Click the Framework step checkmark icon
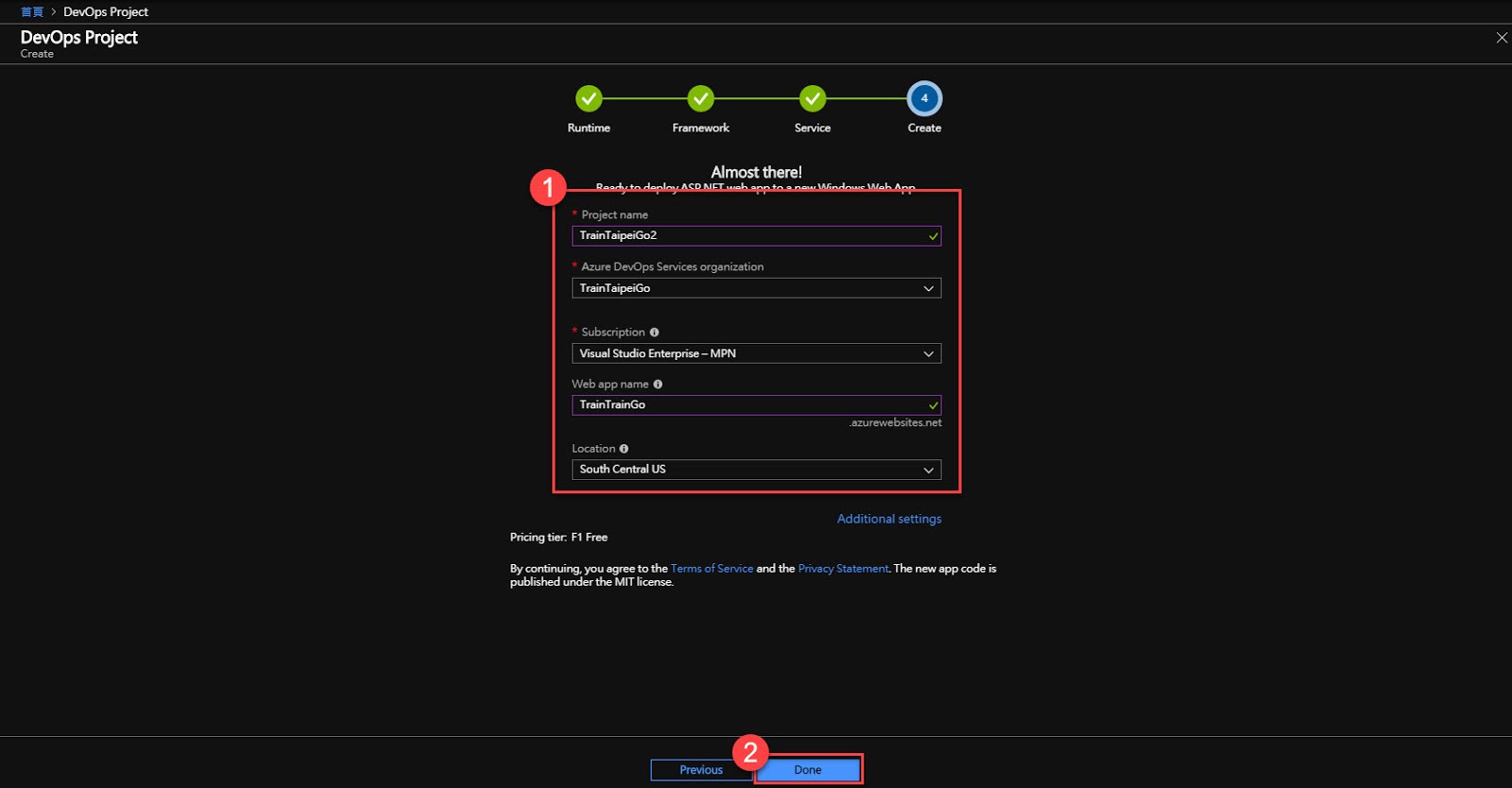Viewport: 1512px width, 788px height. (700, 98)
